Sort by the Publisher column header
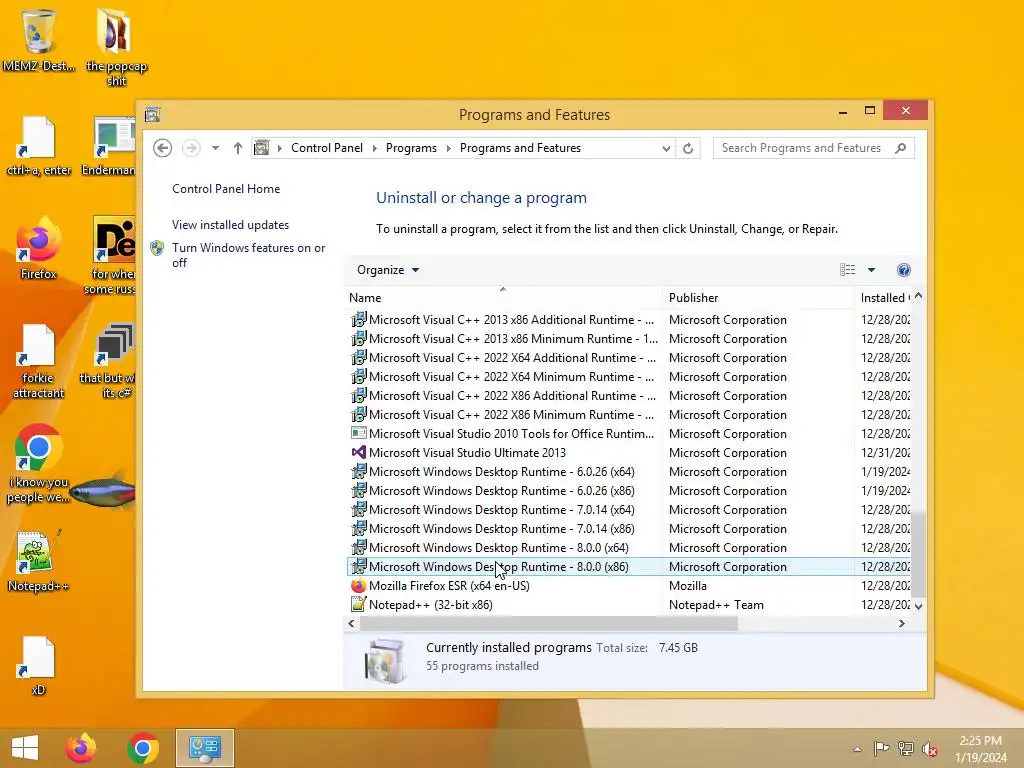The image size is (1024, 768). (758, 298)
